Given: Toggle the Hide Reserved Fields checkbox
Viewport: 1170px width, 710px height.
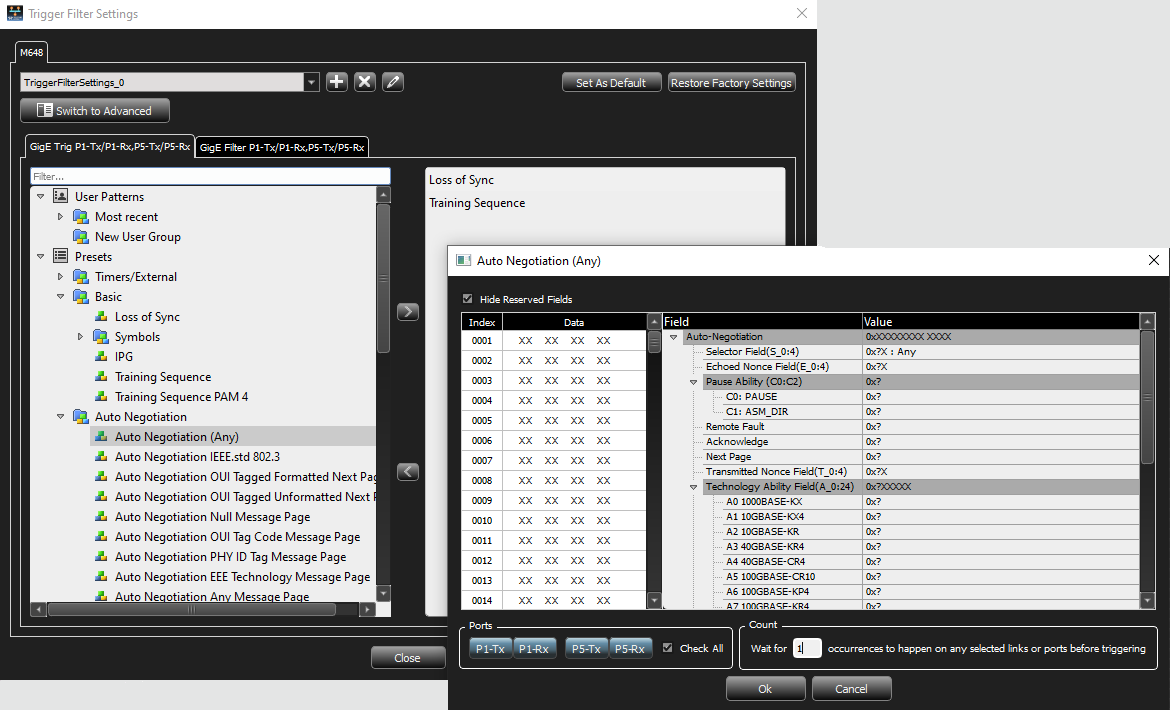Looking at the screenshot, I should (468, 298).
